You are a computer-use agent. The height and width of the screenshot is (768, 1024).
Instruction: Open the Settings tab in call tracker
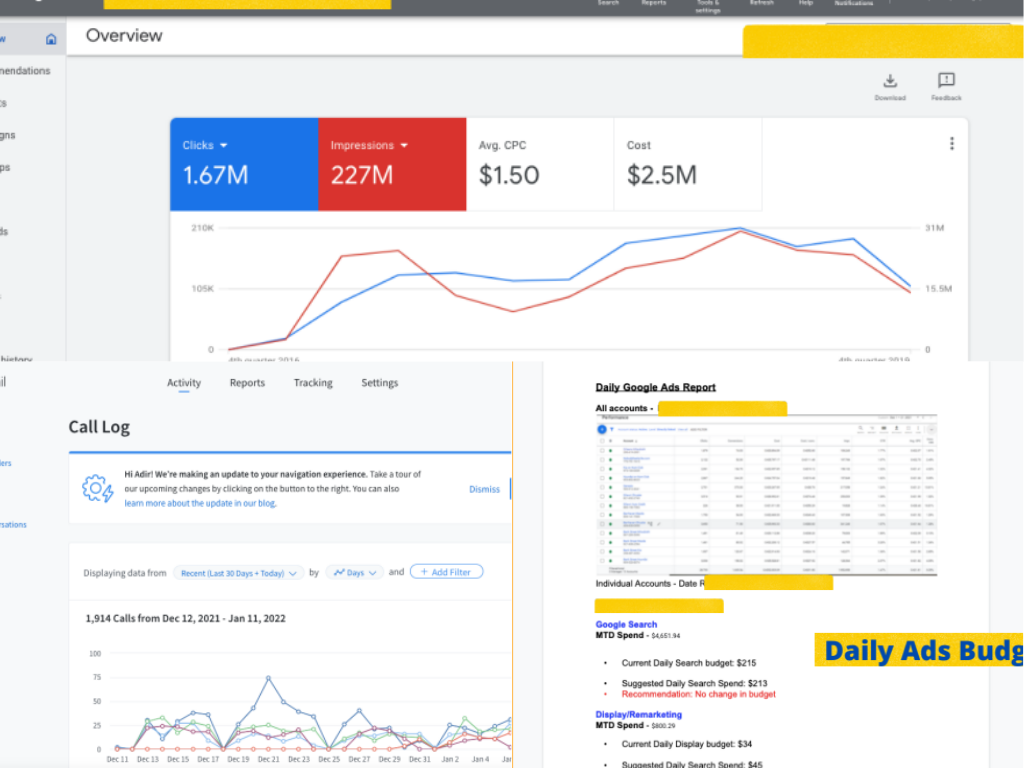click(x=379, y=383)
